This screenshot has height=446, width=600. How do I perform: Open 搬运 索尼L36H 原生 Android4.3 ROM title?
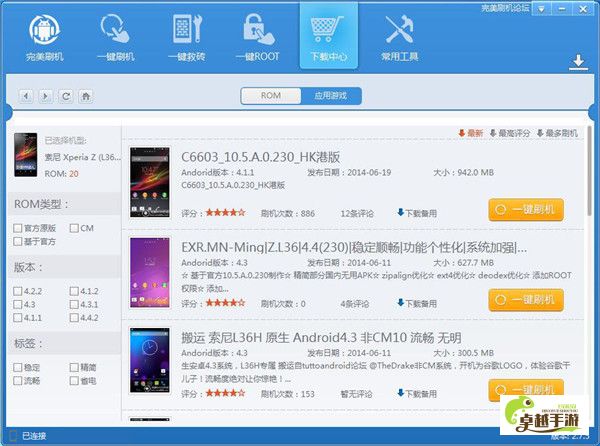tap(321, 338)
